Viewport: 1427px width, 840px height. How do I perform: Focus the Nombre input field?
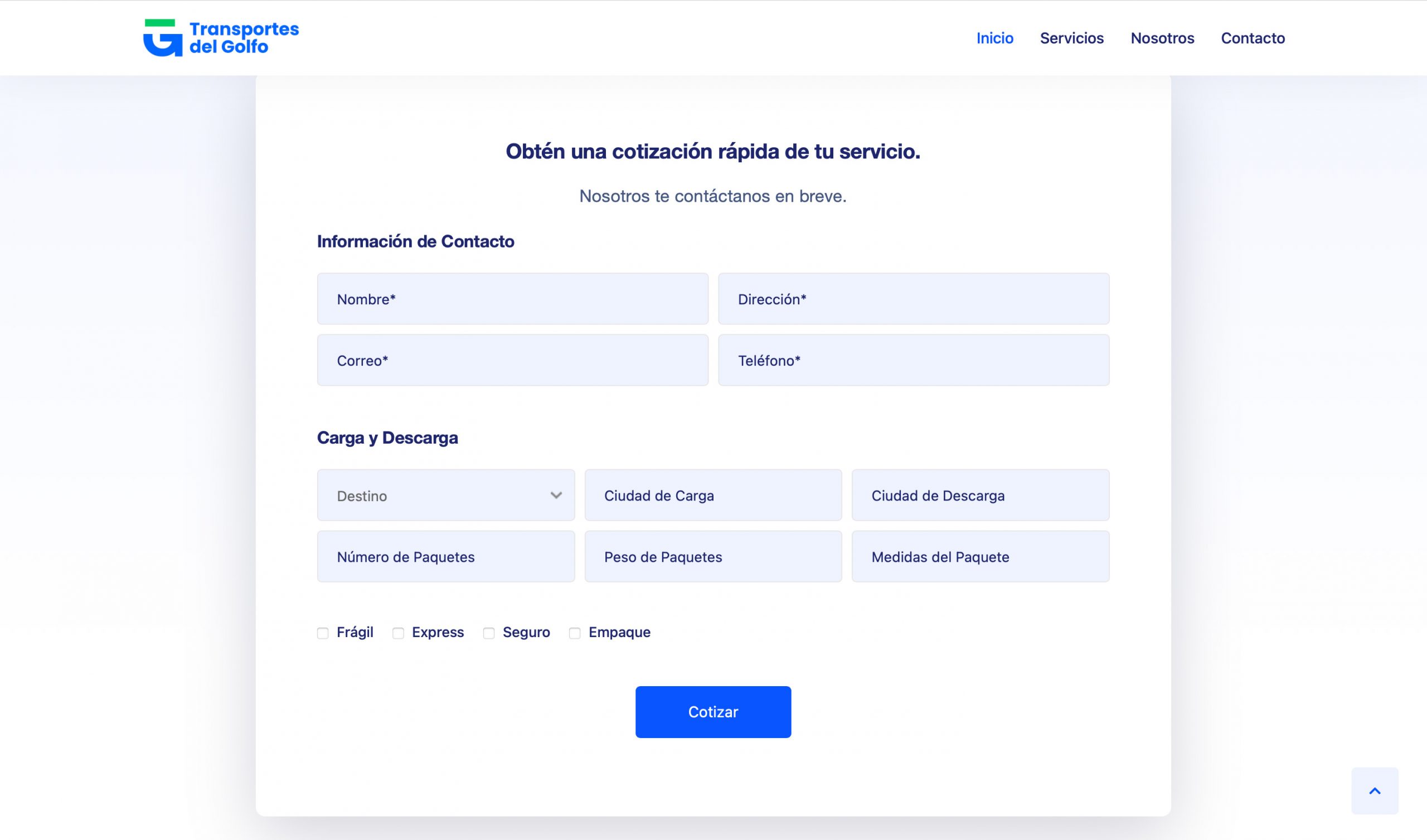point(512,299)
